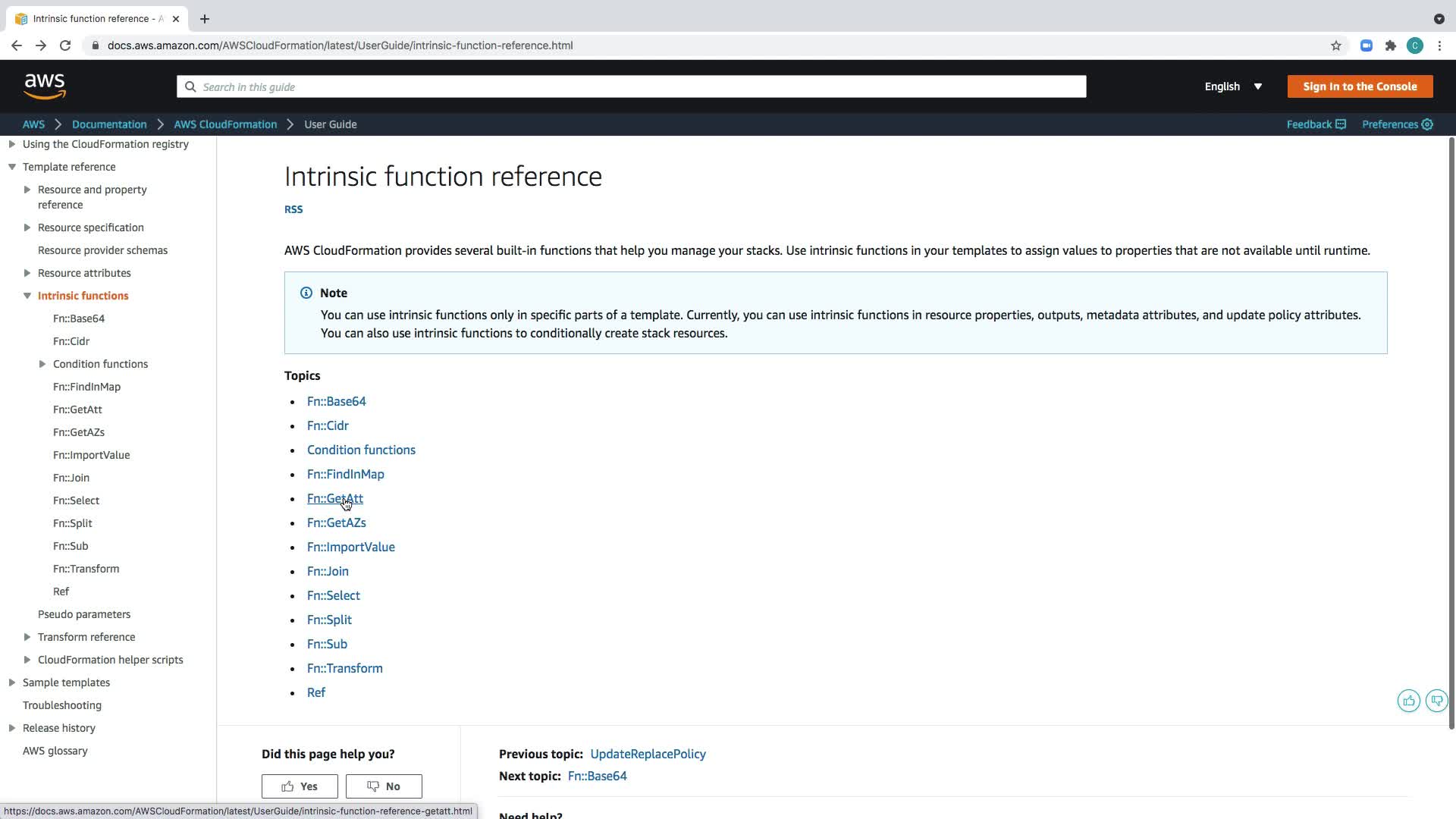
Task: Open the browser extensions puzzle icon
Action: coord(1391,45)
